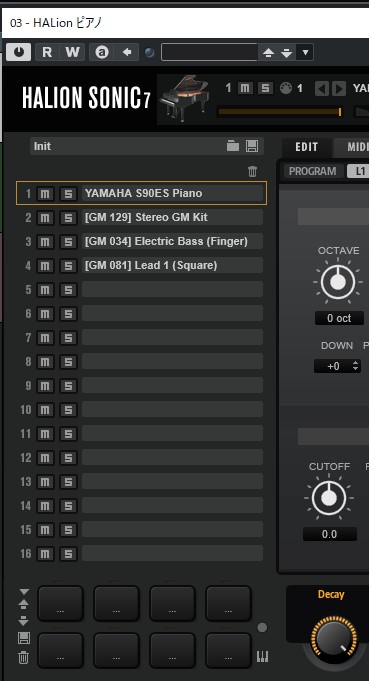Image resolution: width=369 pixels, height=681 pixels.
Task: Click the small blue bypass indicator dot
Action: pyautogui.click(x=149, y=53)
